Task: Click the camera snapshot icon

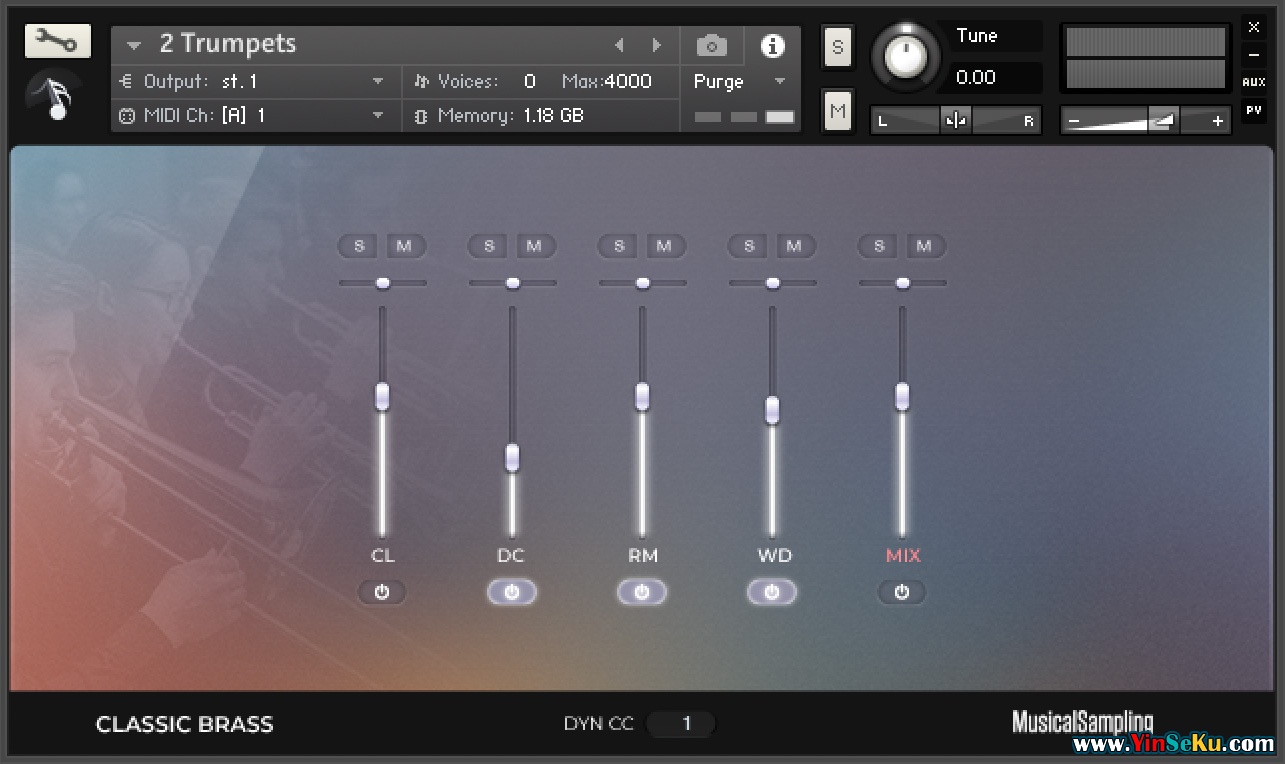Action: coord(711,46)
